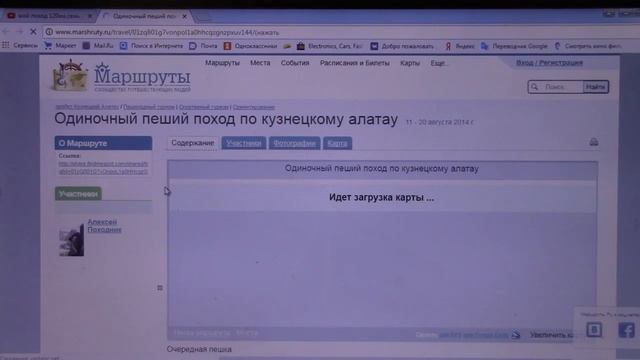This screenshot has height=360, width=640.
Task: Select the Фотографии tab
Action: tap(294, 143)
